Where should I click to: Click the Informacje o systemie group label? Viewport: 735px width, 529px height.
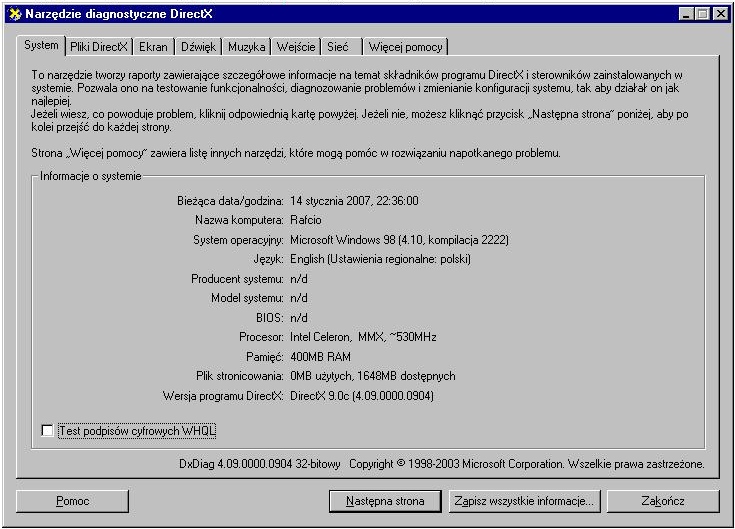point(90,176)
